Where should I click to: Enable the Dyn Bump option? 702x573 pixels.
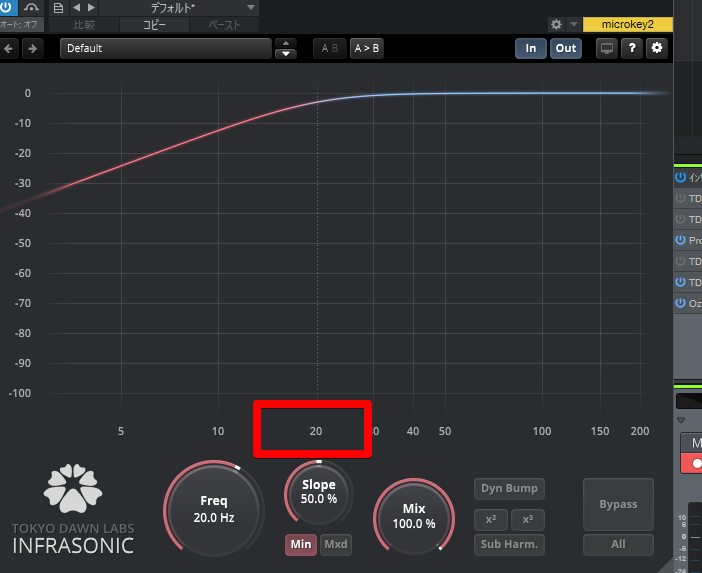[509, 489]
